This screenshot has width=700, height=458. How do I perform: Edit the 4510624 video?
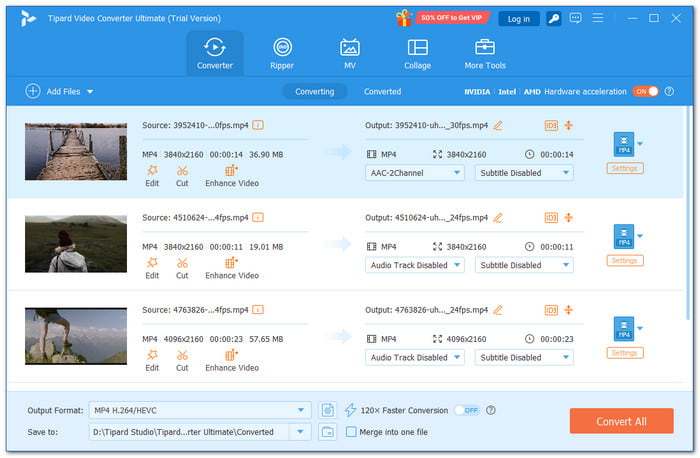point(152,269)
